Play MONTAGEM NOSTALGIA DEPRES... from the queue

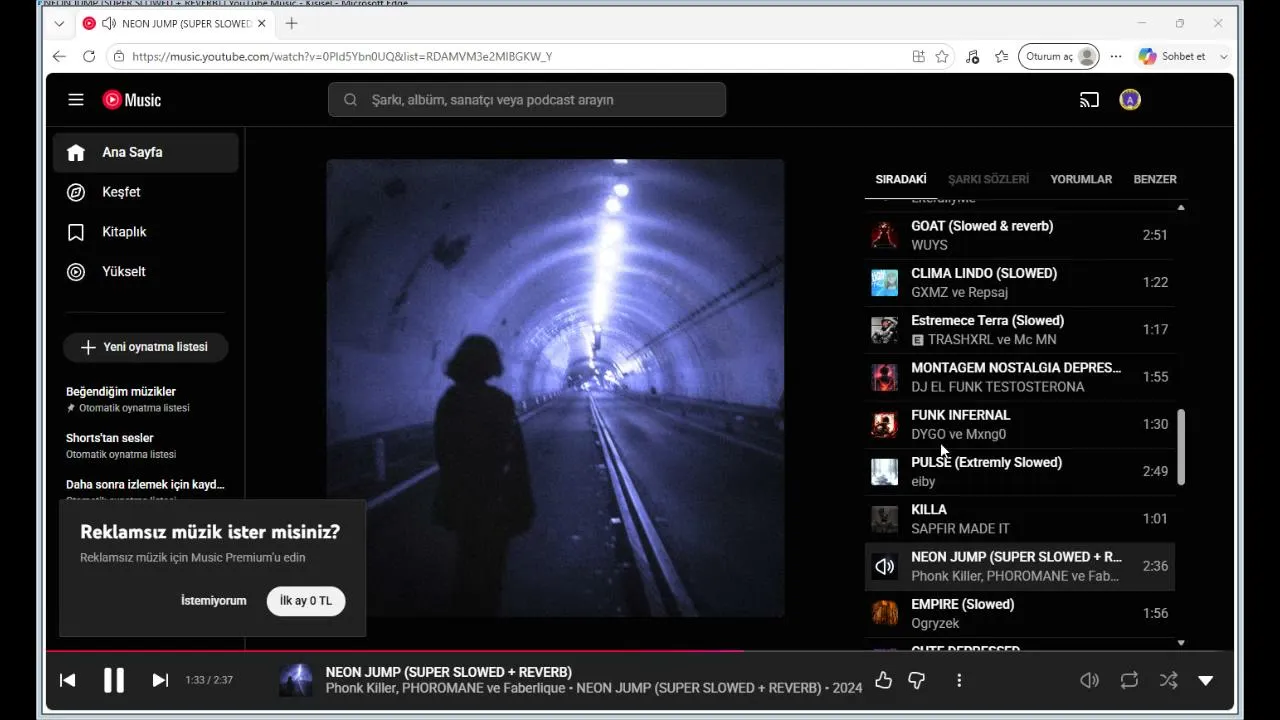coord(1020,377)
